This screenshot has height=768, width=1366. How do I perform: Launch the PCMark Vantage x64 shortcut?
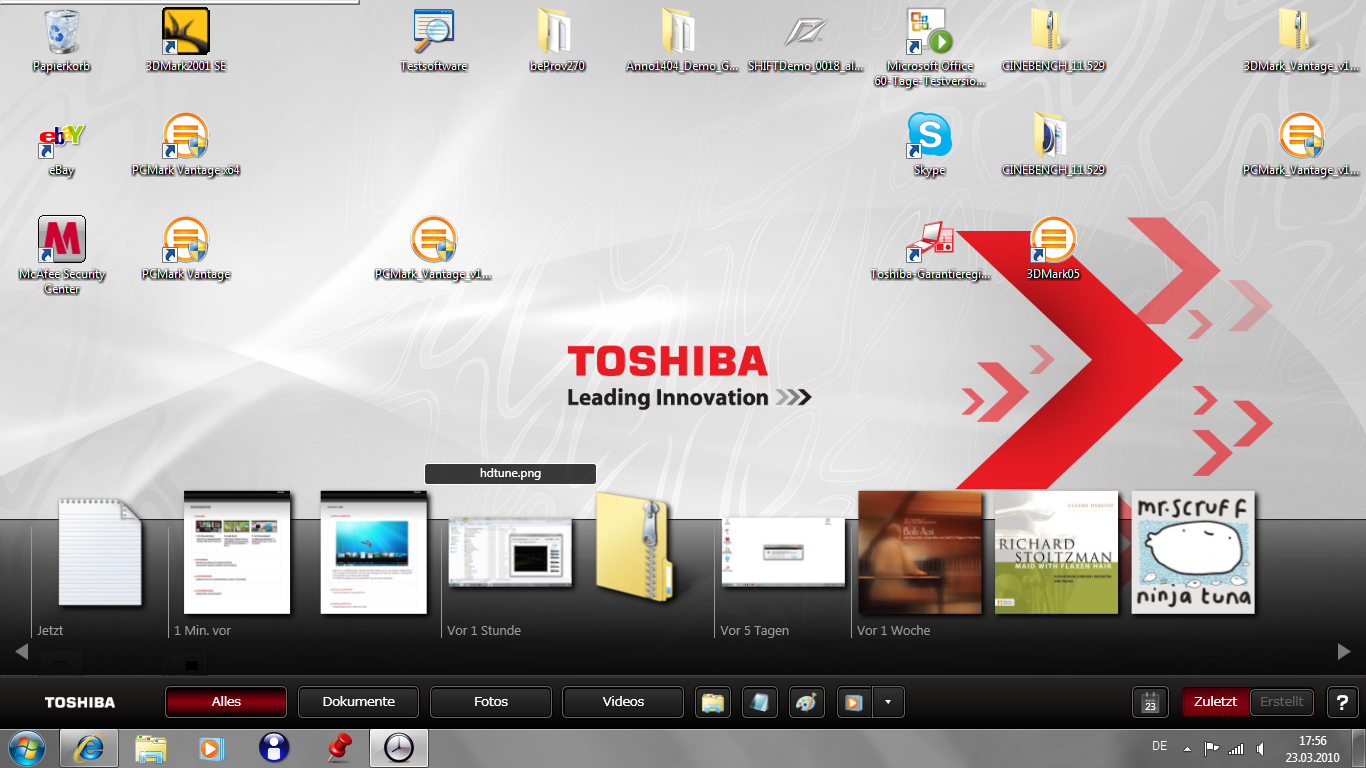tap(186, 145)
